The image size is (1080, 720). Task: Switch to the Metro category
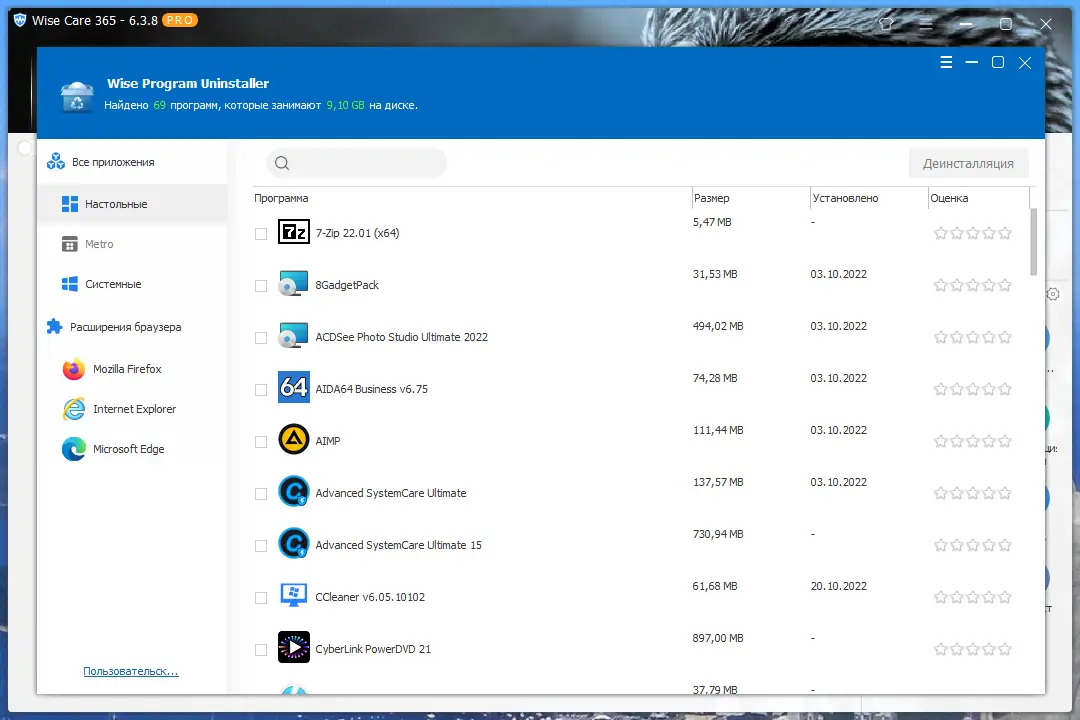(132, 244)
